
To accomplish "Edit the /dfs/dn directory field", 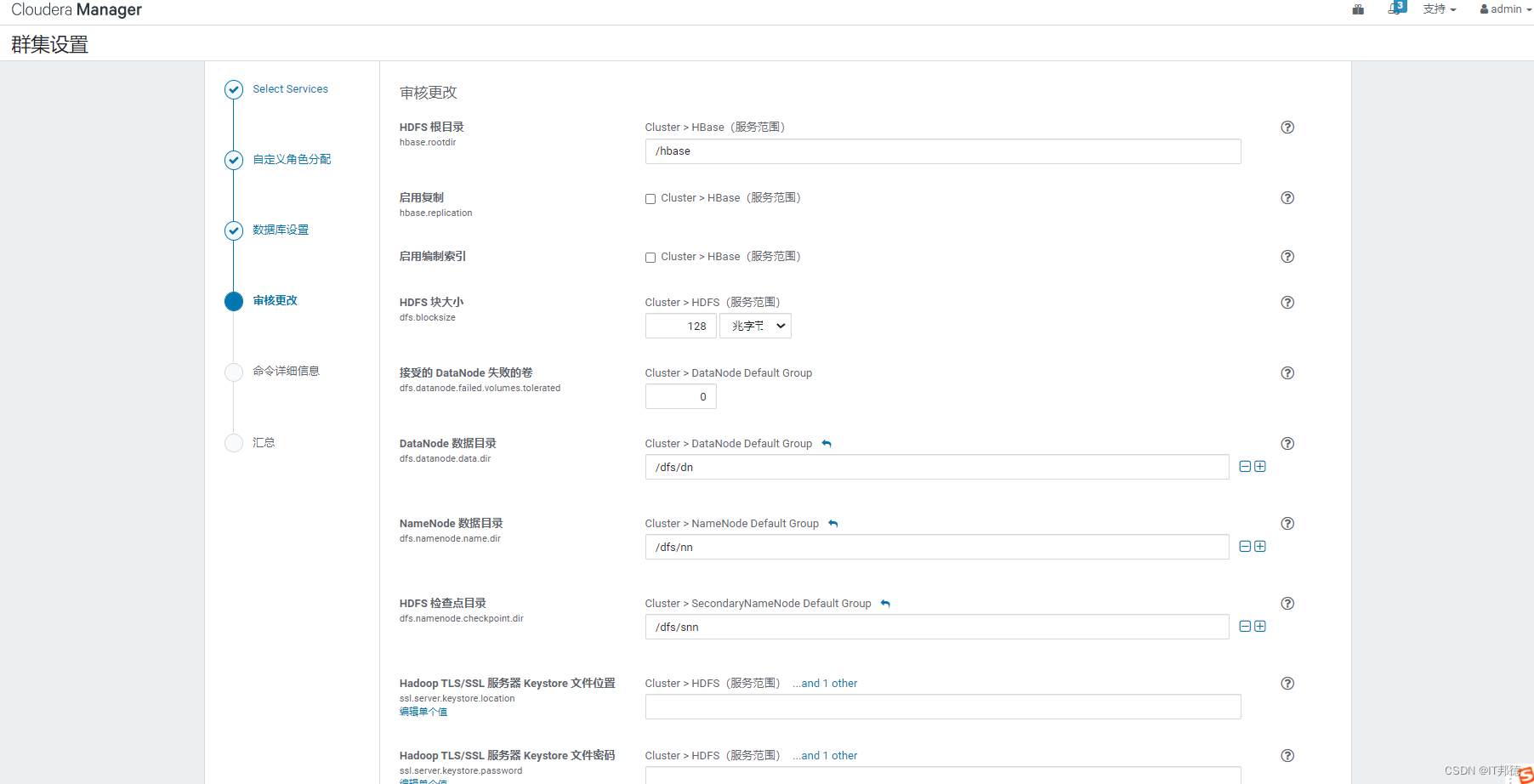I will pyautogui.click(x=937, y=467).
